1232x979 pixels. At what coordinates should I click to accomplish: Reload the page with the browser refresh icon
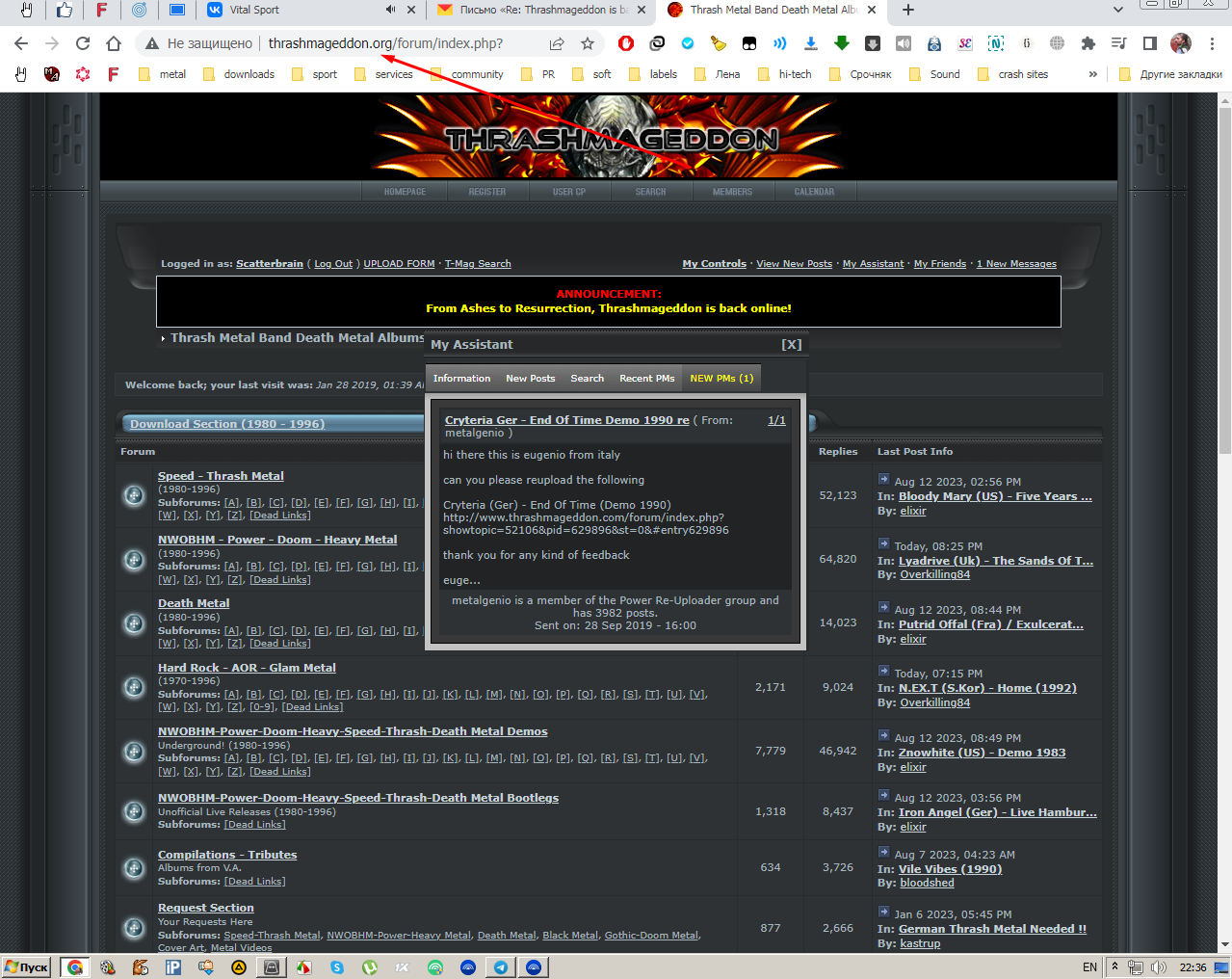pos(83,43)
